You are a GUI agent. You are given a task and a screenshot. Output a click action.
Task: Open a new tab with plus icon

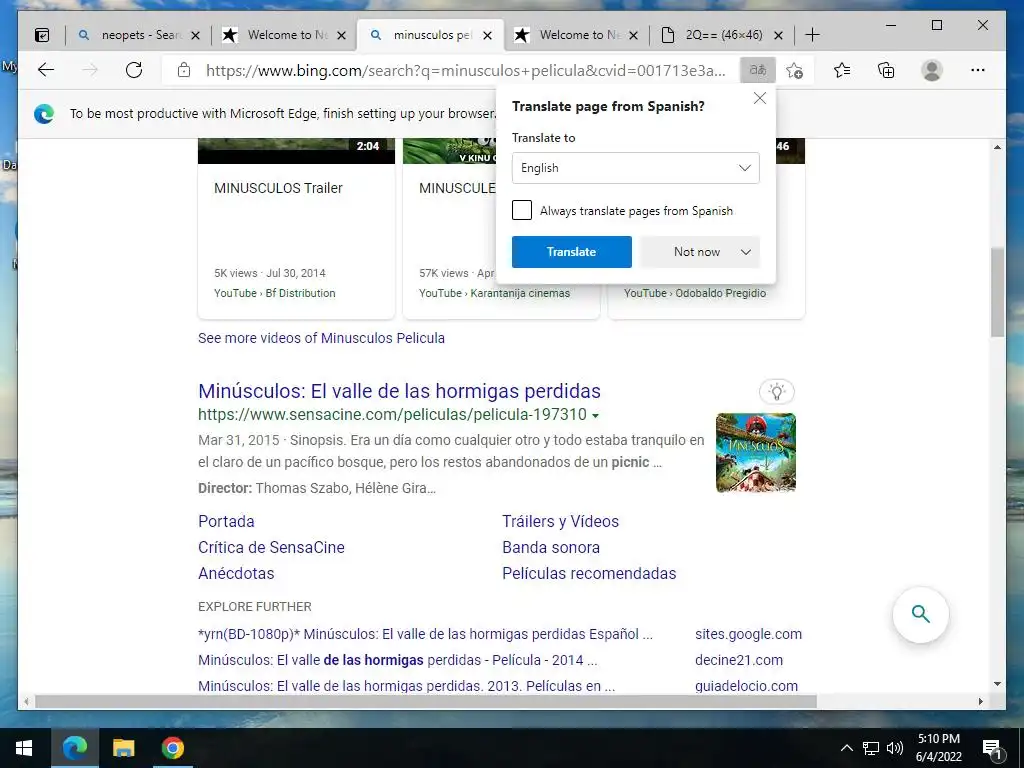[x=812, y=35]
